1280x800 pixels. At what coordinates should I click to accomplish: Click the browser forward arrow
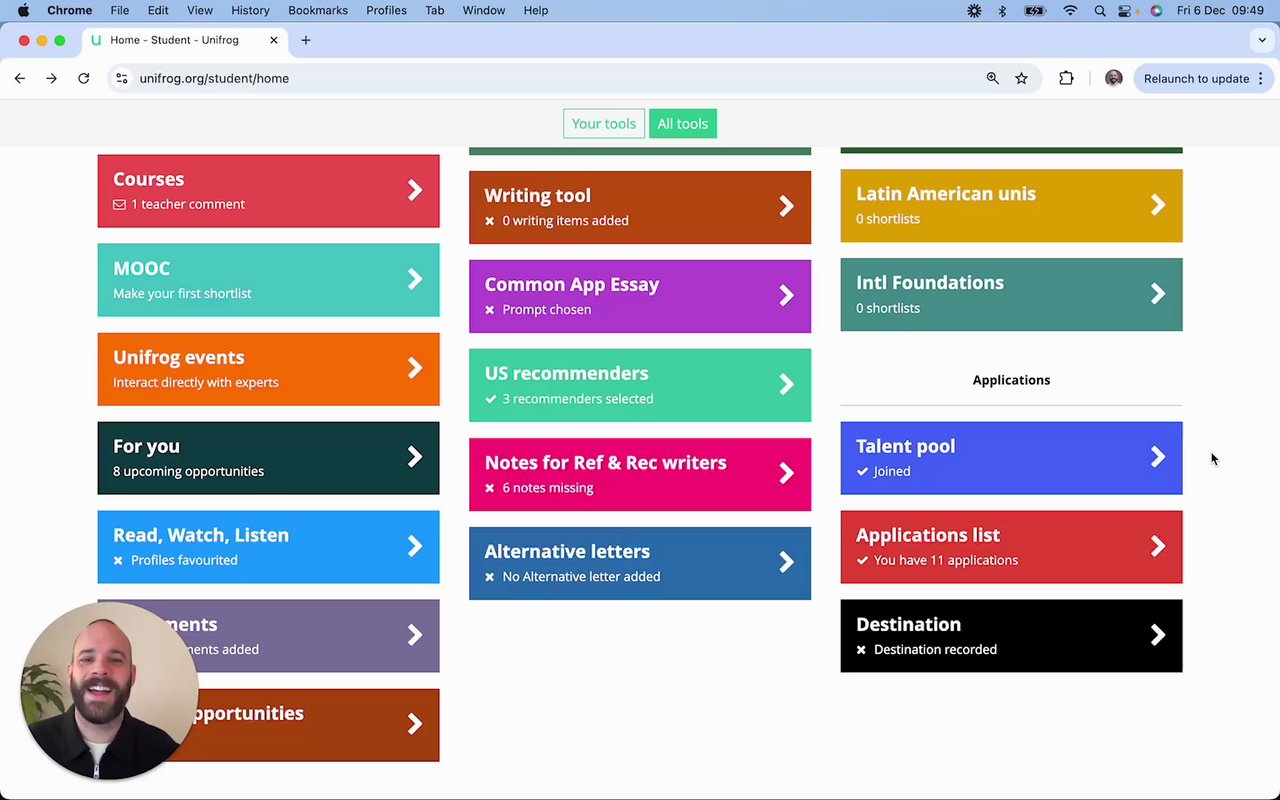(x=51, y=78)
